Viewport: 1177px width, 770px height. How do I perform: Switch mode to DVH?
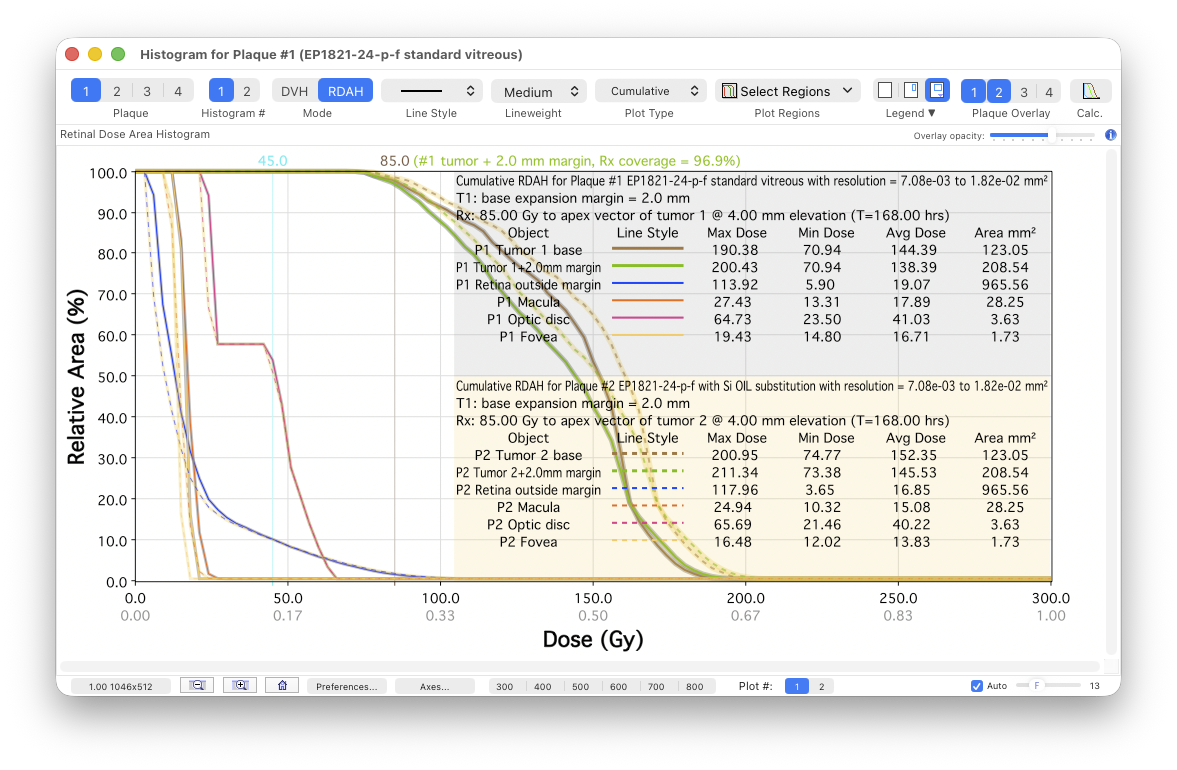click(294, 91)
